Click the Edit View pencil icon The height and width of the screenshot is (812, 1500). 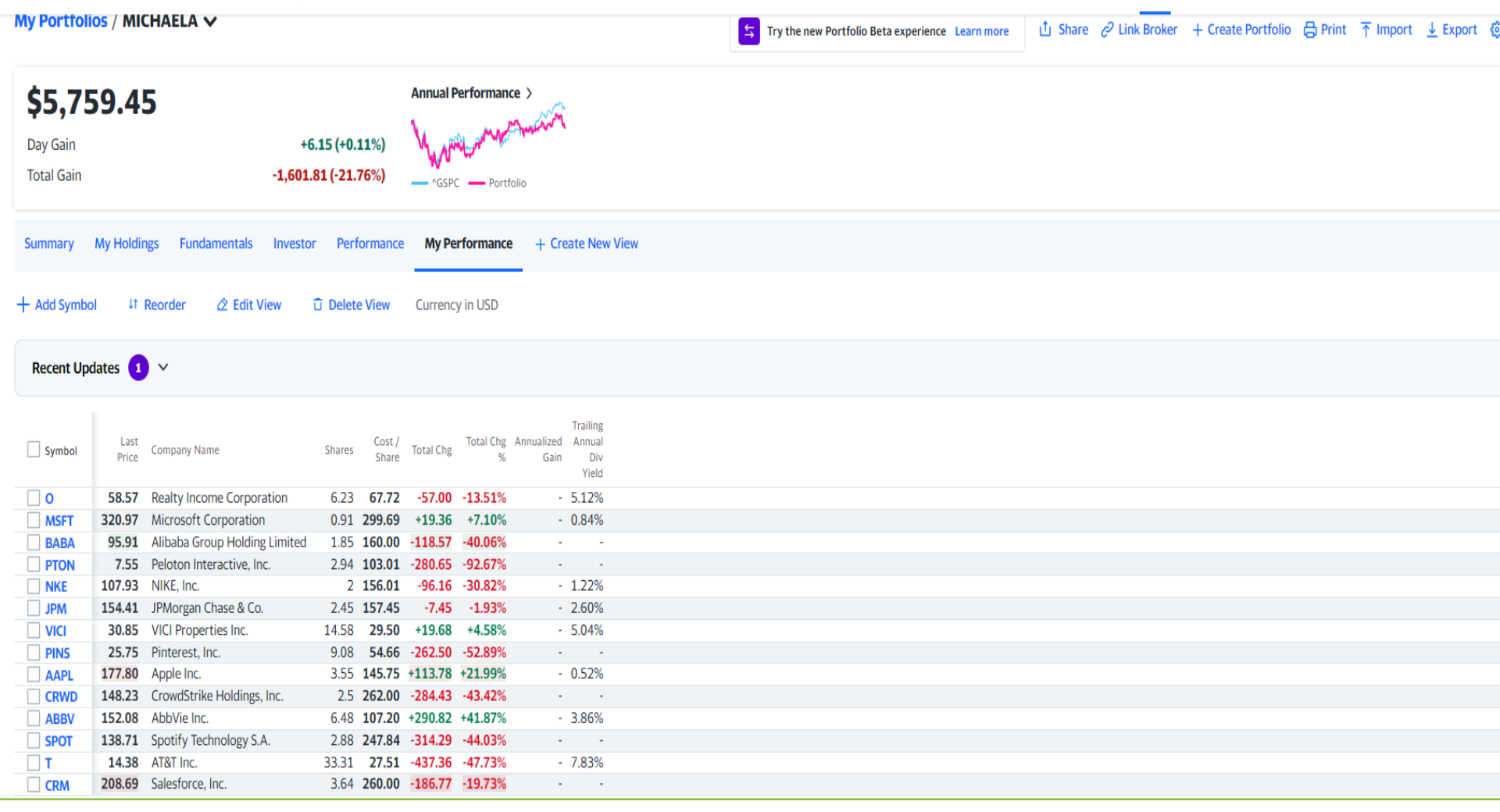click(x=223, y=304)
